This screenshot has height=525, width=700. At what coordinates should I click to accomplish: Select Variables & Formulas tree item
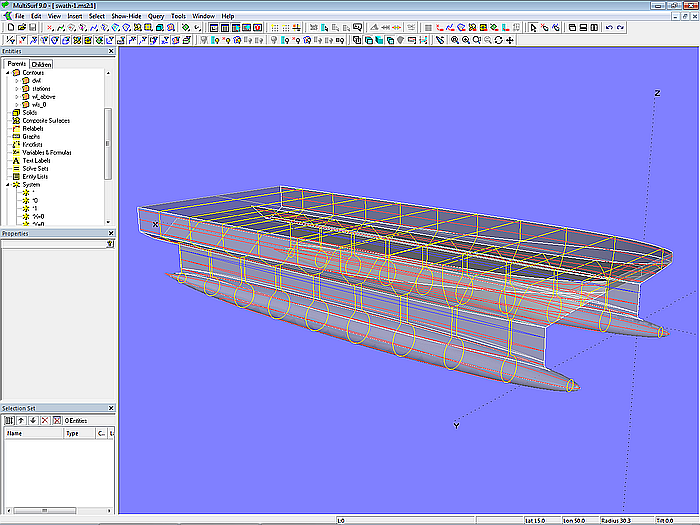(48, 152)
